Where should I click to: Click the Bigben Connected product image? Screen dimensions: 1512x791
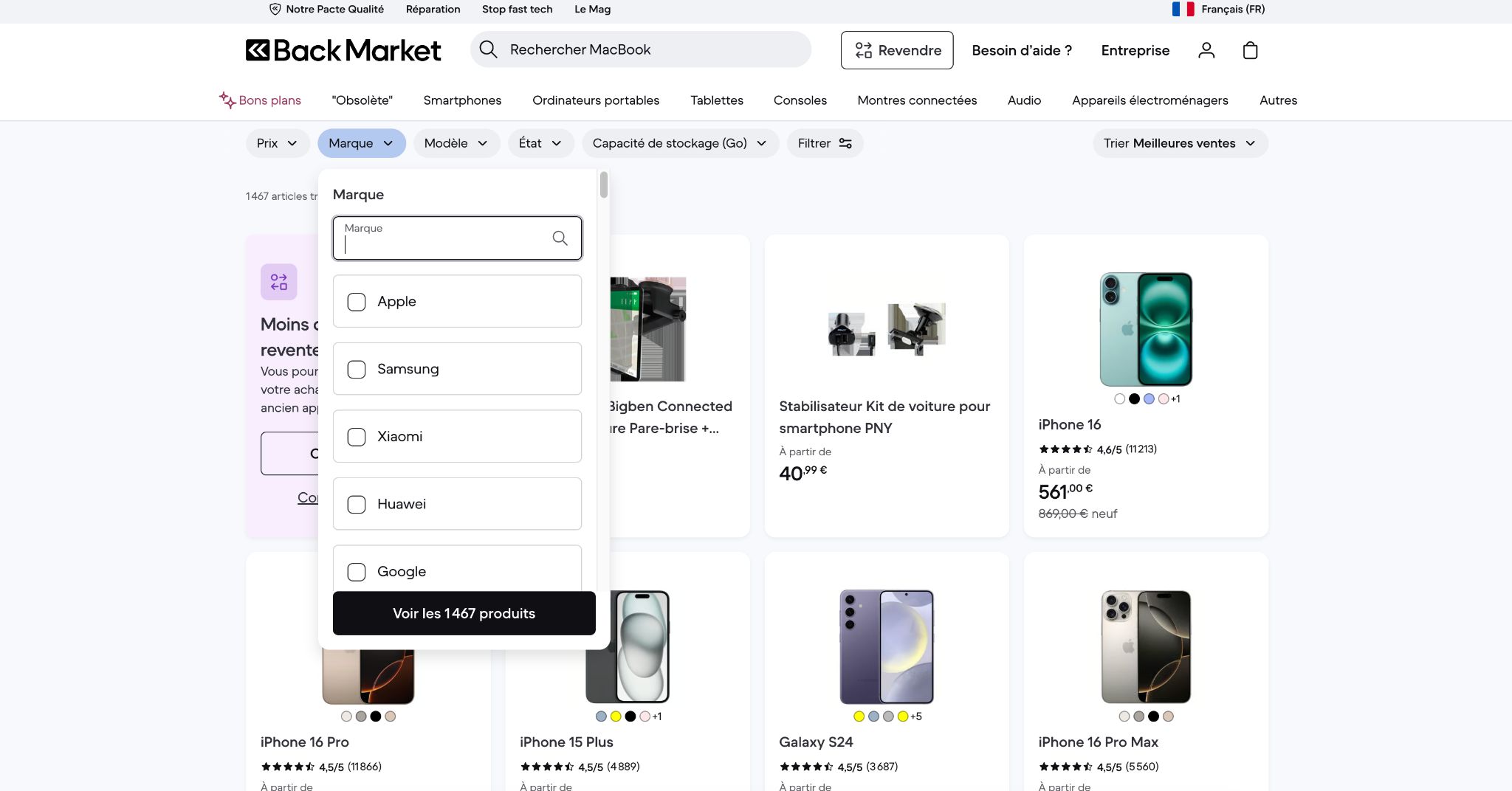(x=648, y=329)
